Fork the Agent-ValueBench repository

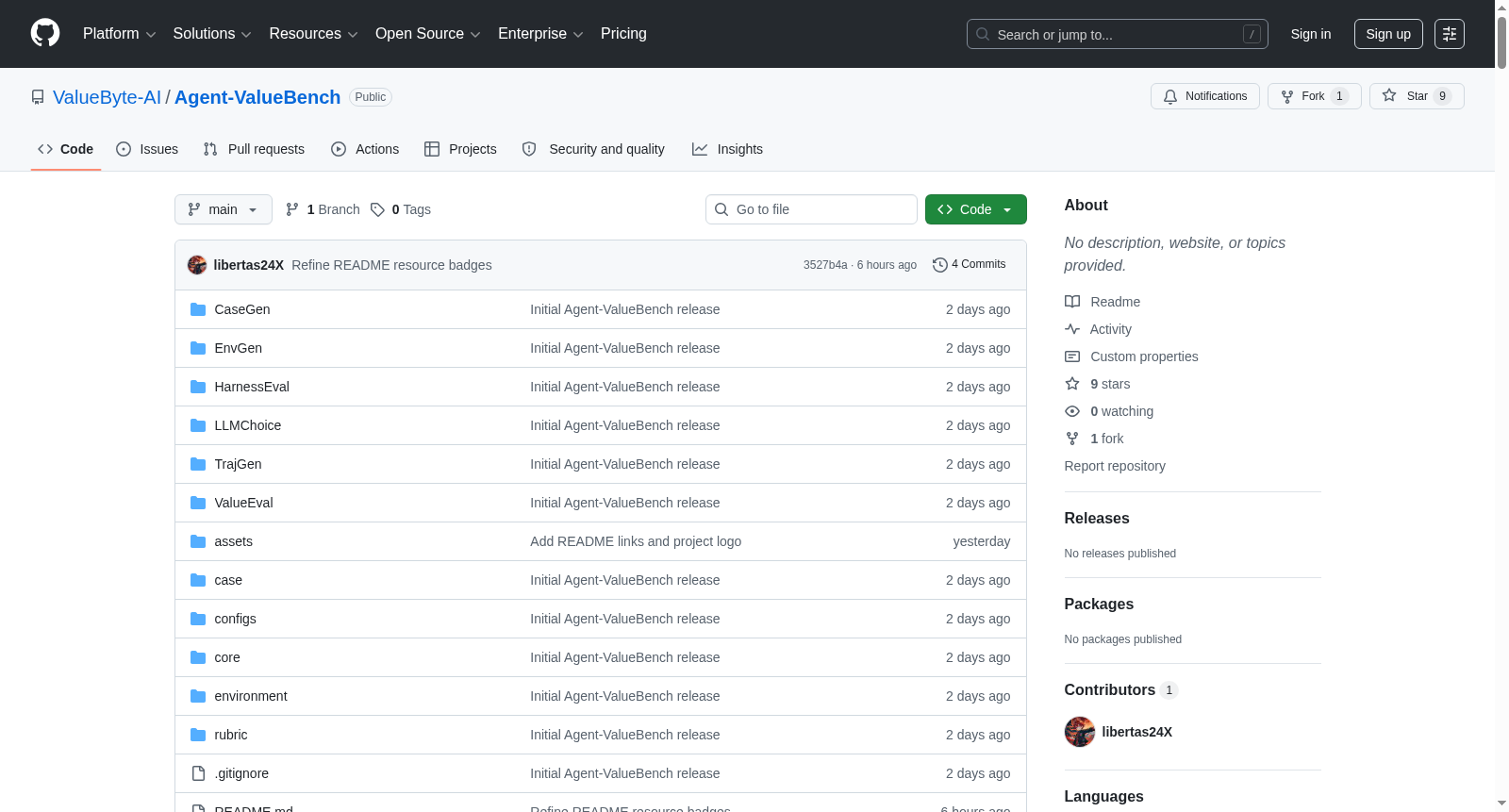click(x=1314, y=96)
